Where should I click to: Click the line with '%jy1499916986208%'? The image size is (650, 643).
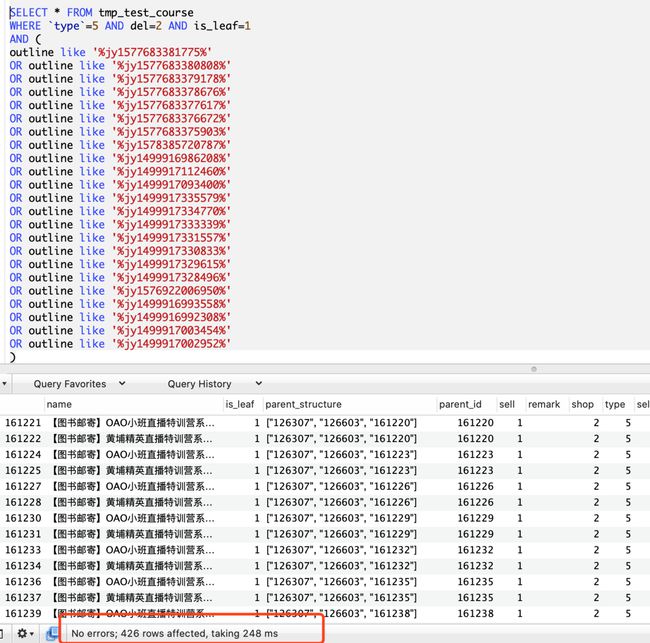tap(120, 159)
